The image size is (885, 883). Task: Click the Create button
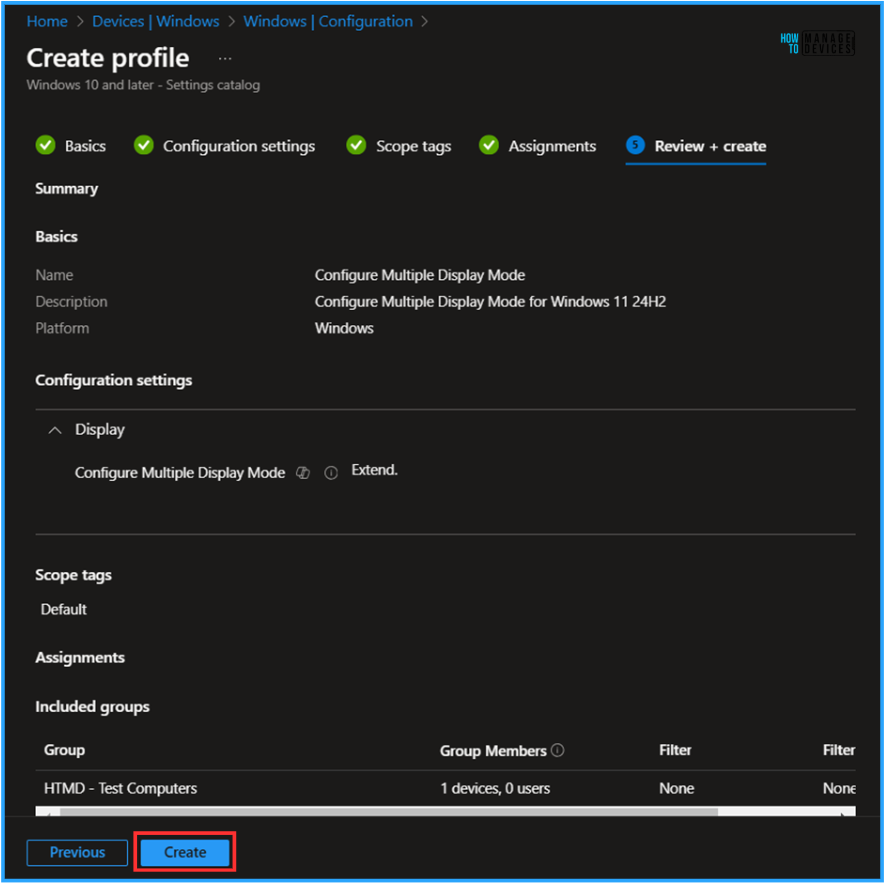click(185, 851)
